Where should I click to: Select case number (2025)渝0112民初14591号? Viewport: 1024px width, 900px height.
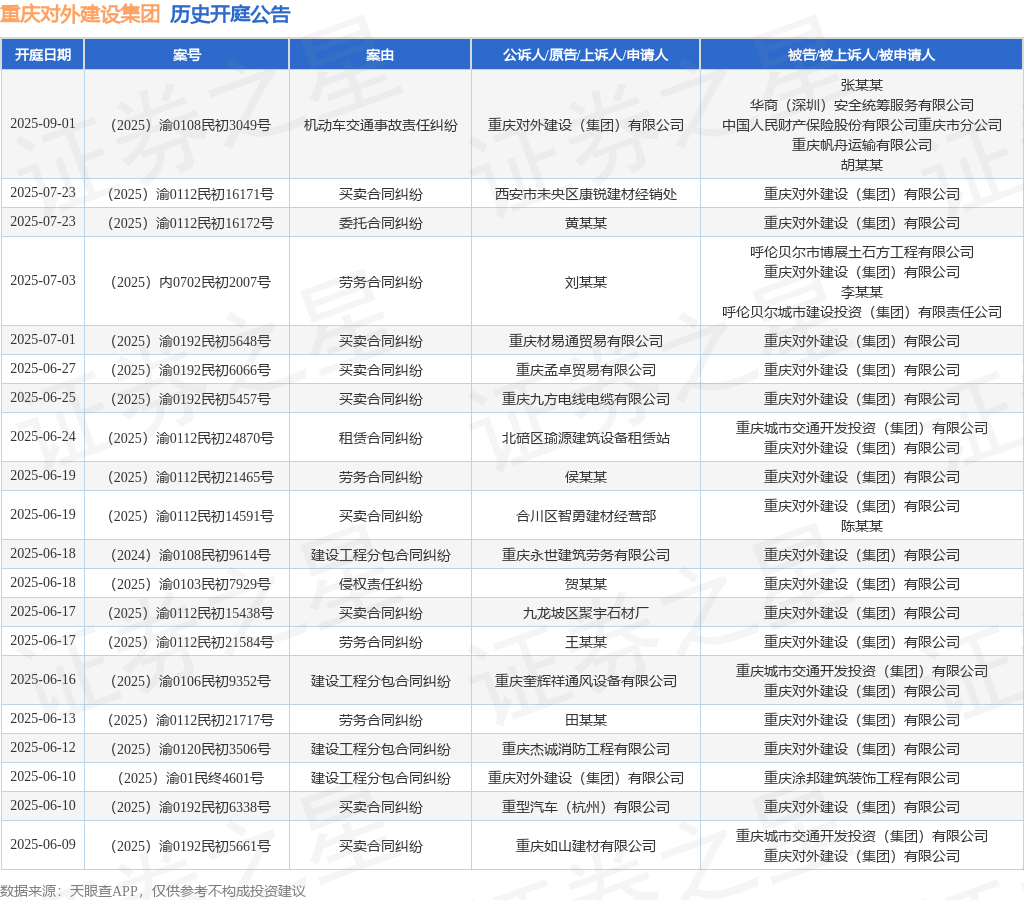190,516
